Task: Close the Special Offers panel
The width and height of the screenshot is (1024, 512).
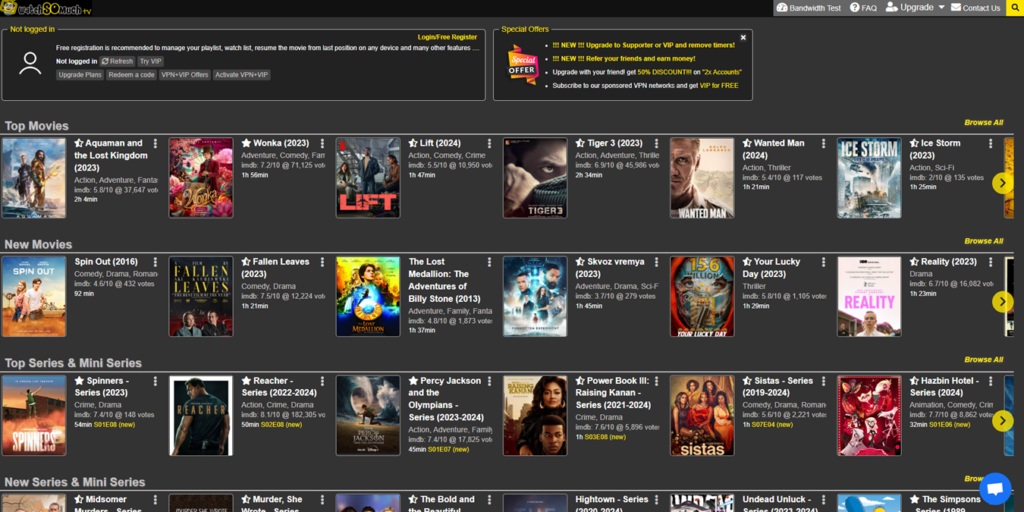Action: [743, 38]
